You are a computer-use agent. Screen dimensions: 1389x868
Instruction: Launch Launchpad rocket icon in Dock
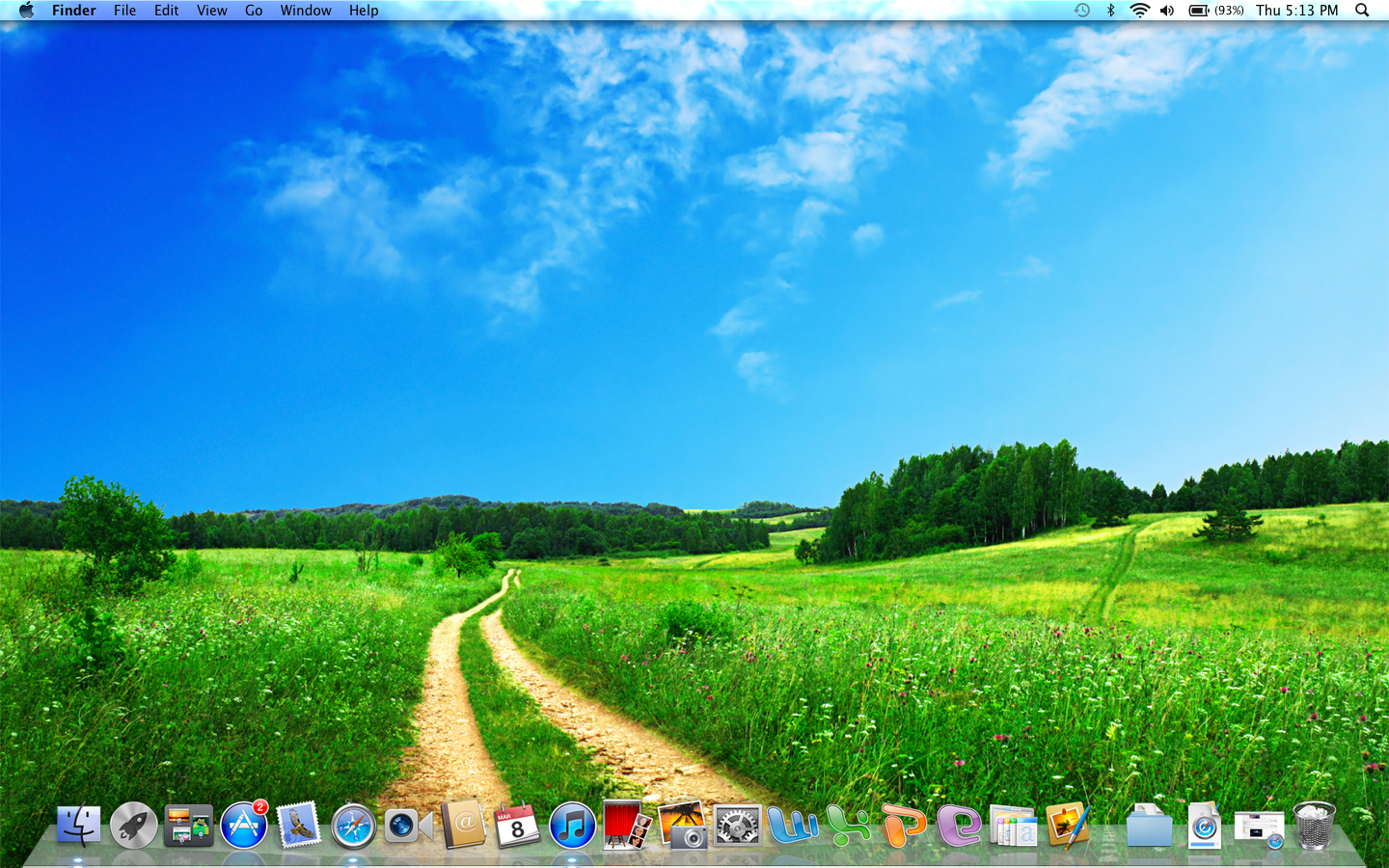[x=133, y=826]
